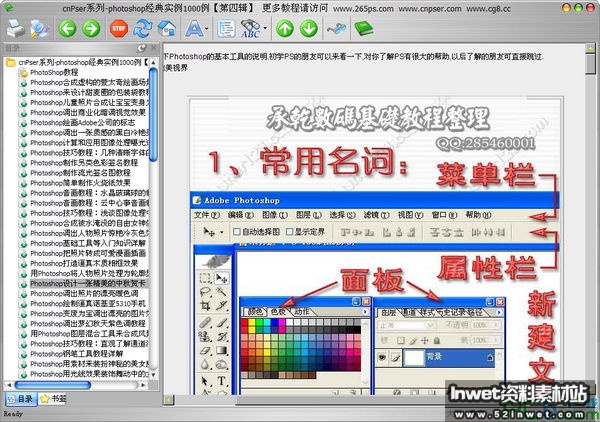Viewport: 600px width, 422px height.
Task: Pick the Crop tool in pictured toolbox
Action: [x=205, y=306]
